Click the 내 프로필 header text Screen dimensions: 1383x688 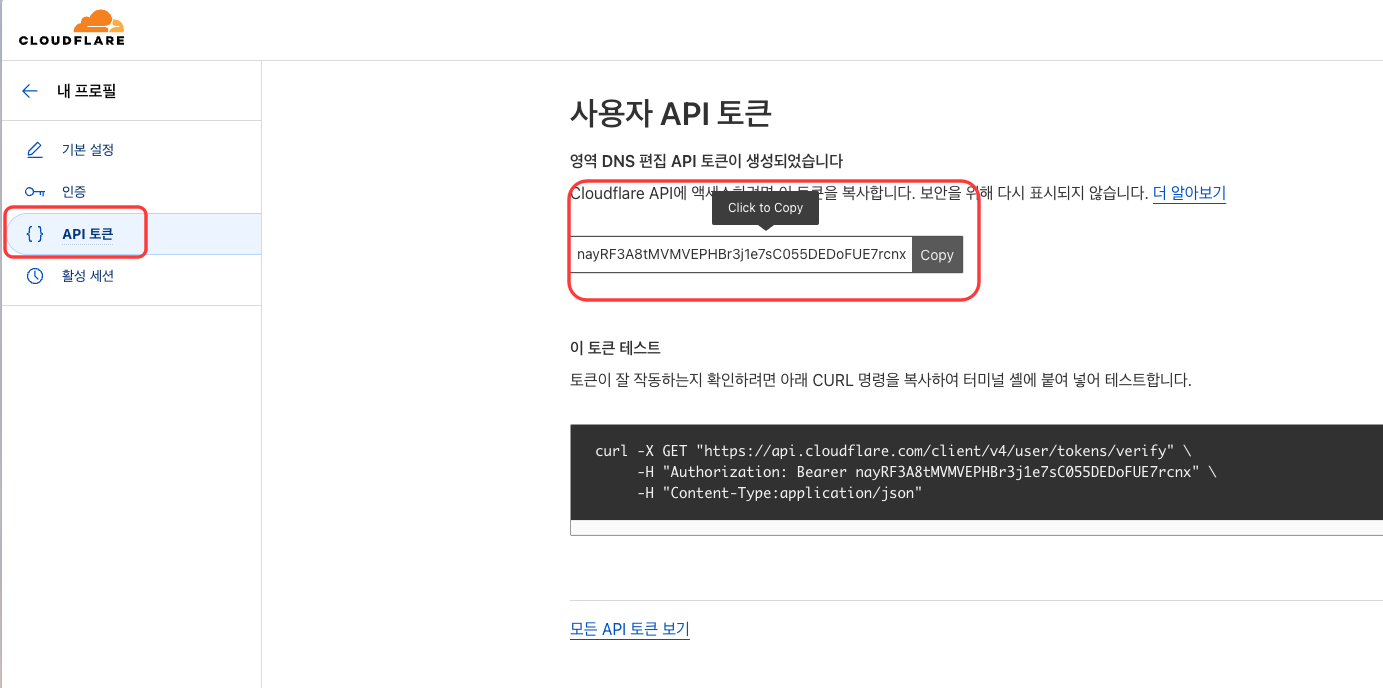(x=87, y=91)
